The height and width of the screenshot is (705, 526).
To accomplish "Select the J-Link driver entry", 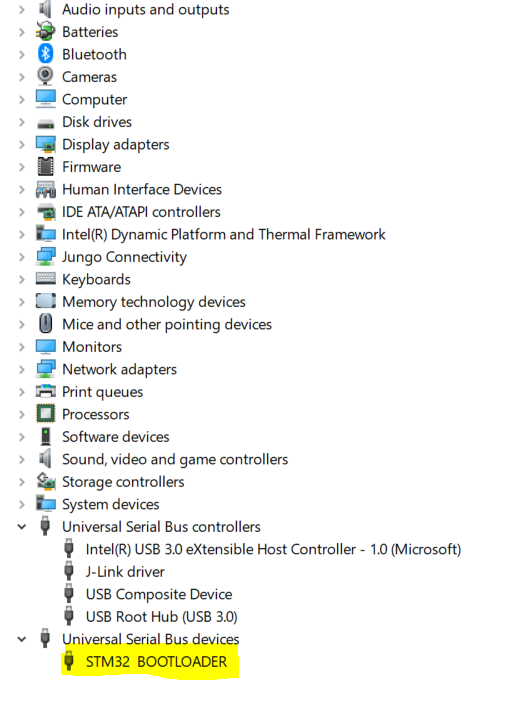I will 125,571.
